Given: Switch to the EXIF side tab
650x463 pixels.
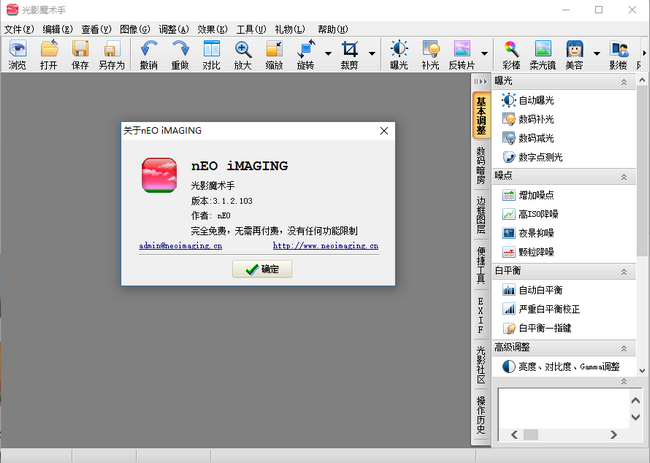Looking at the screenshot, I should tap(481, 315).
